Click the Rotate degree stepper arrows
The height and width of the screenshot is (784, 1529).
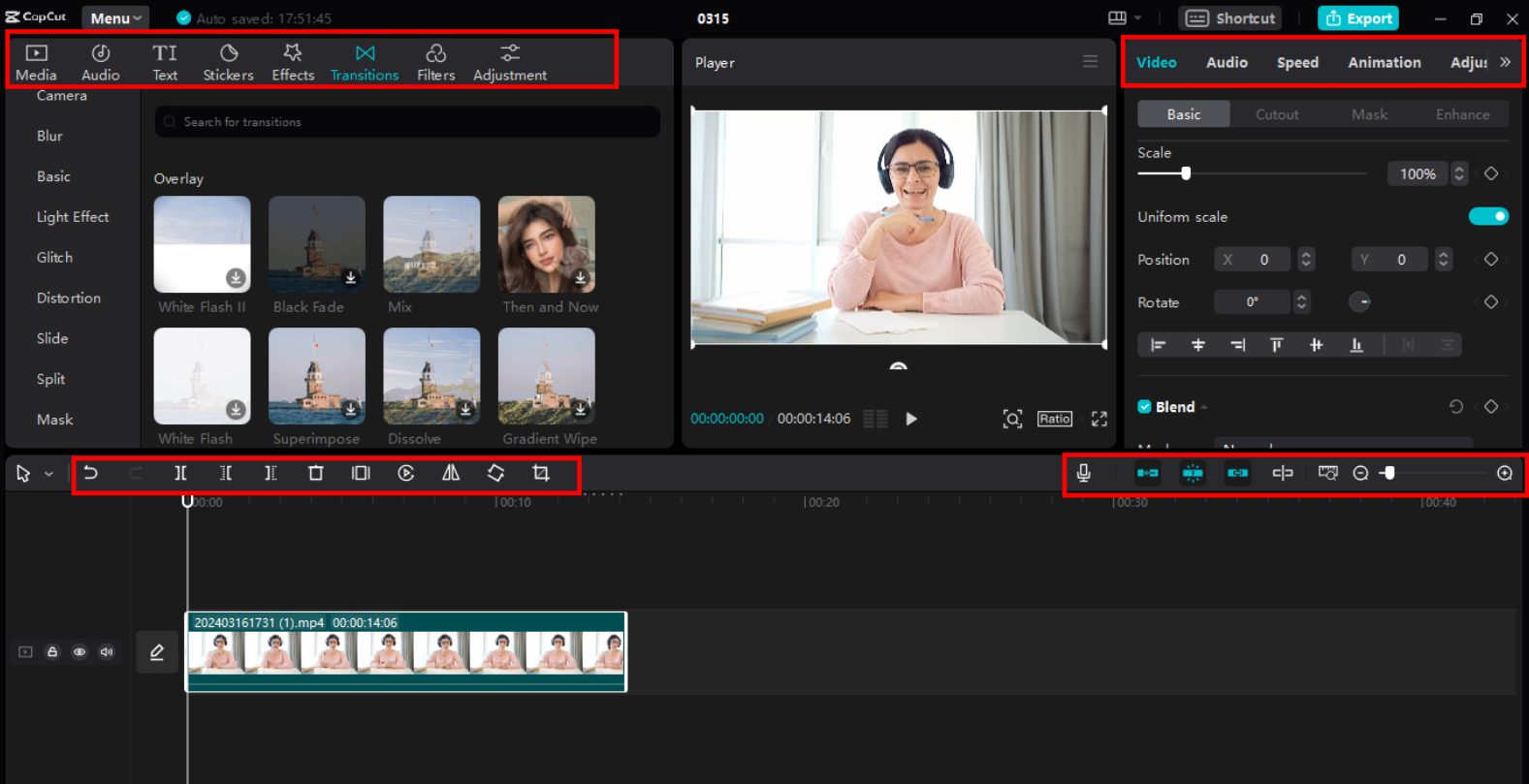pos(1302,302)
